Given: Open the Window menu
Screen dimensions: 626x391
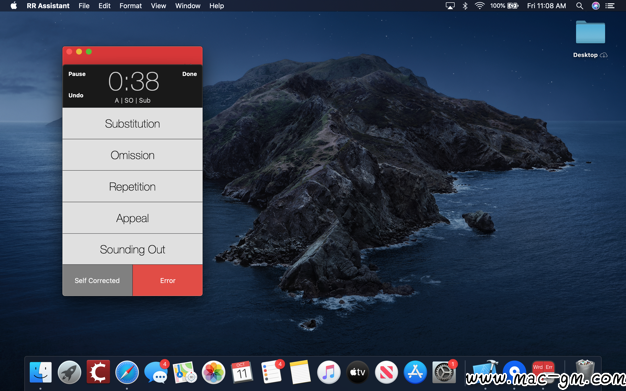Looking at the screenshot, I should point(188,6).
